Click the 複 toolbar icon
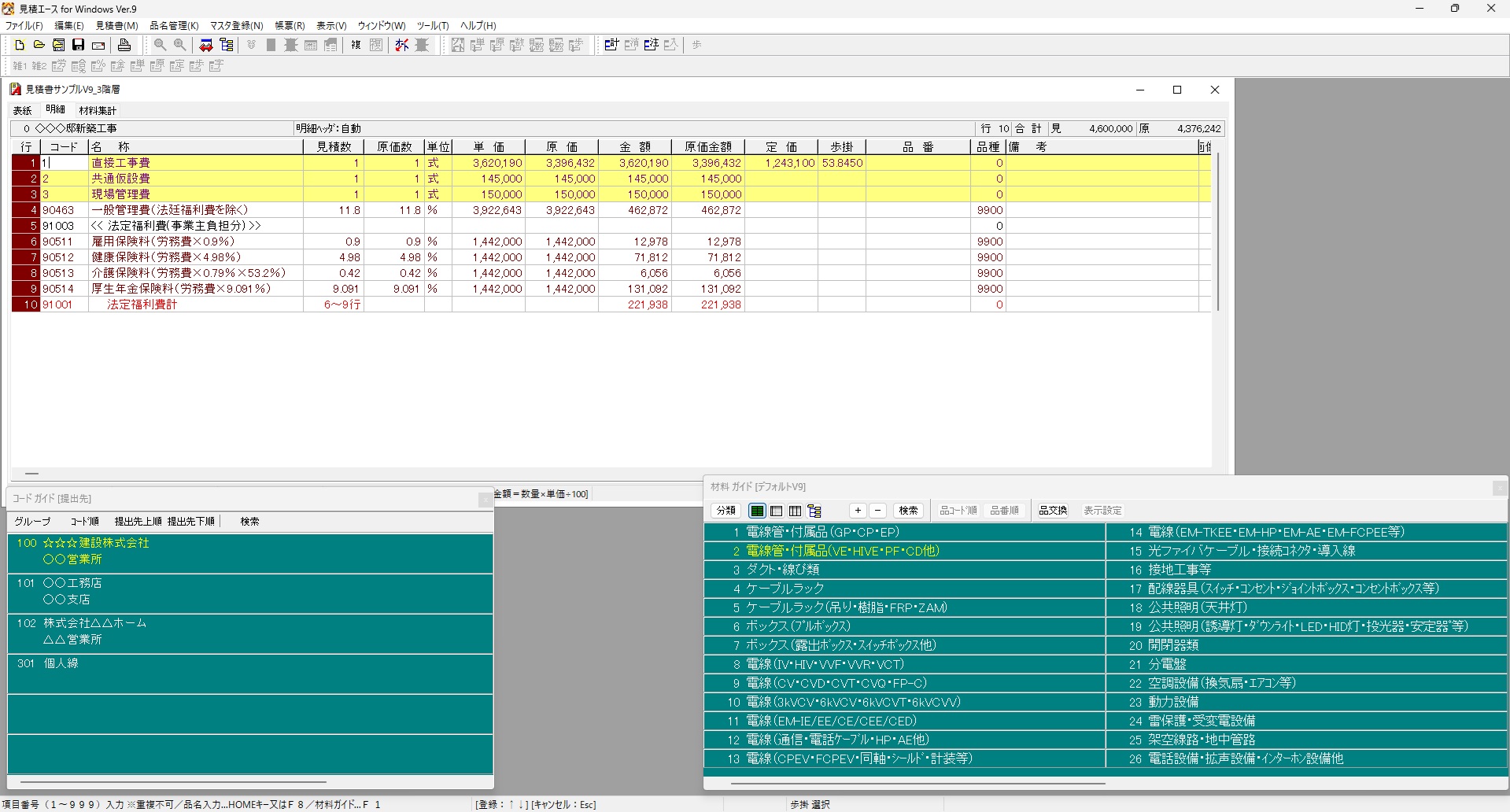This screenshot has width=1510, height=812. 356,45
